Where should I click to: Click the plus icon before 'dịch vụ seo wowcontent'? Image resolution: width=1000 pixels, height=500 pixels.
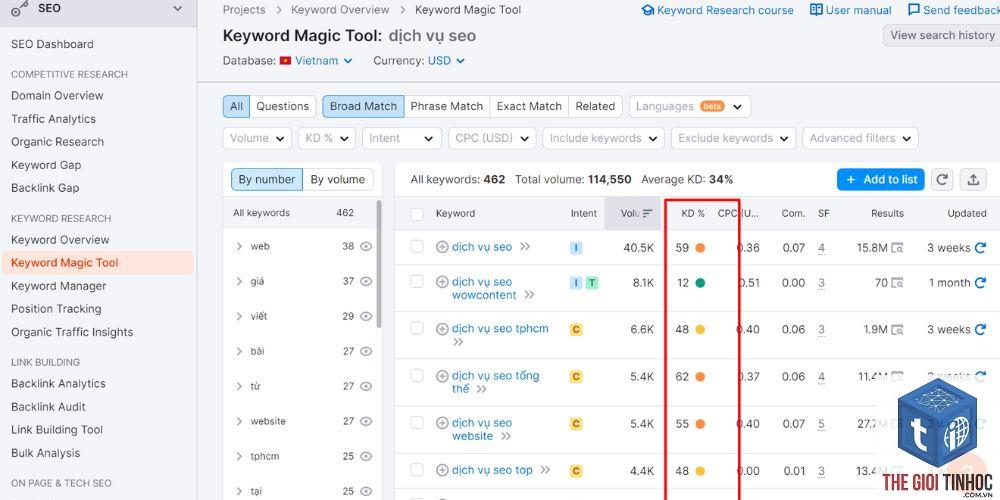click(x=442, y=282)
